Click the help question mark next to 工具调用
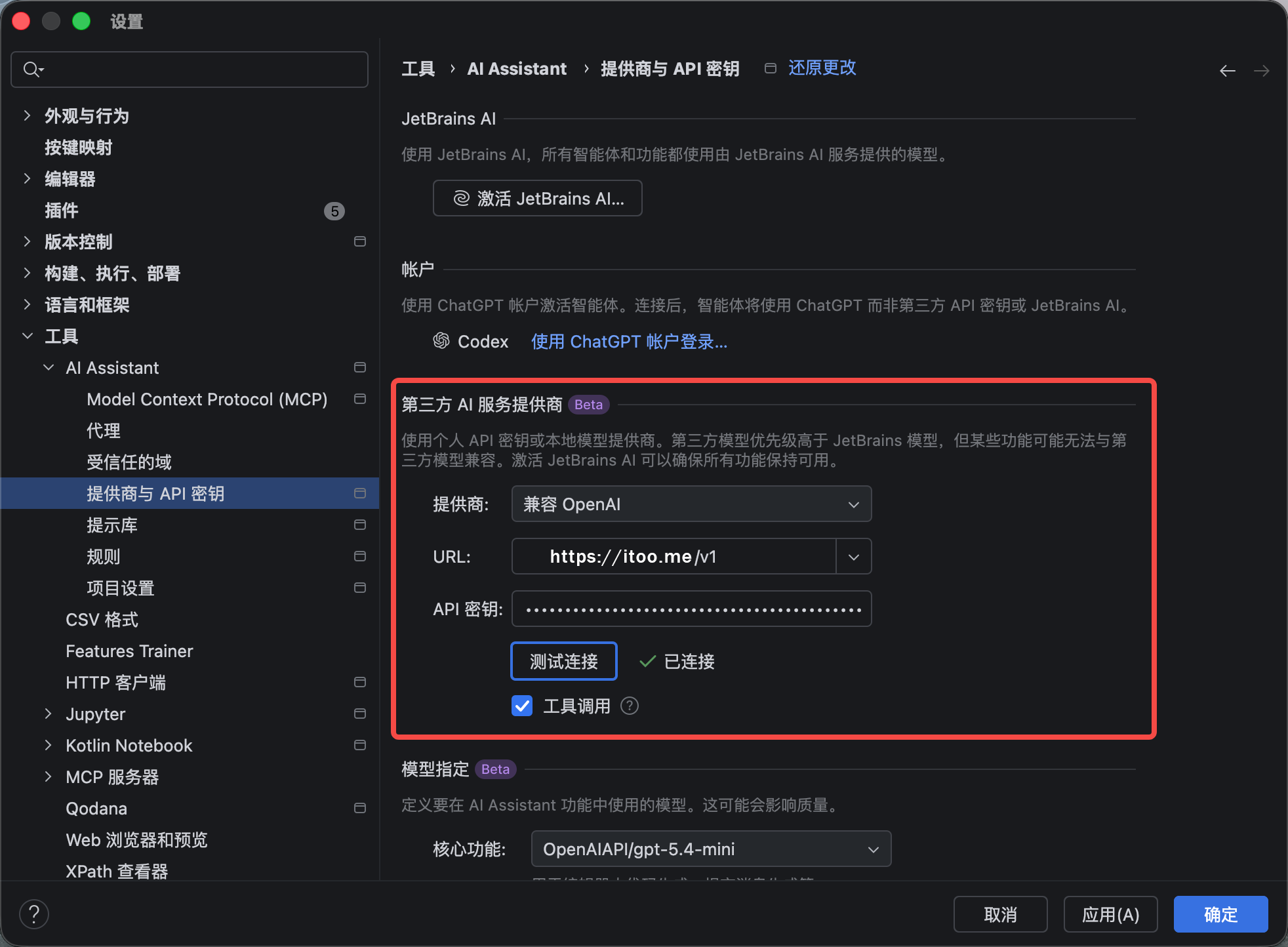The height and width of the screenshot is (947, 1288). tap(630, 706)
